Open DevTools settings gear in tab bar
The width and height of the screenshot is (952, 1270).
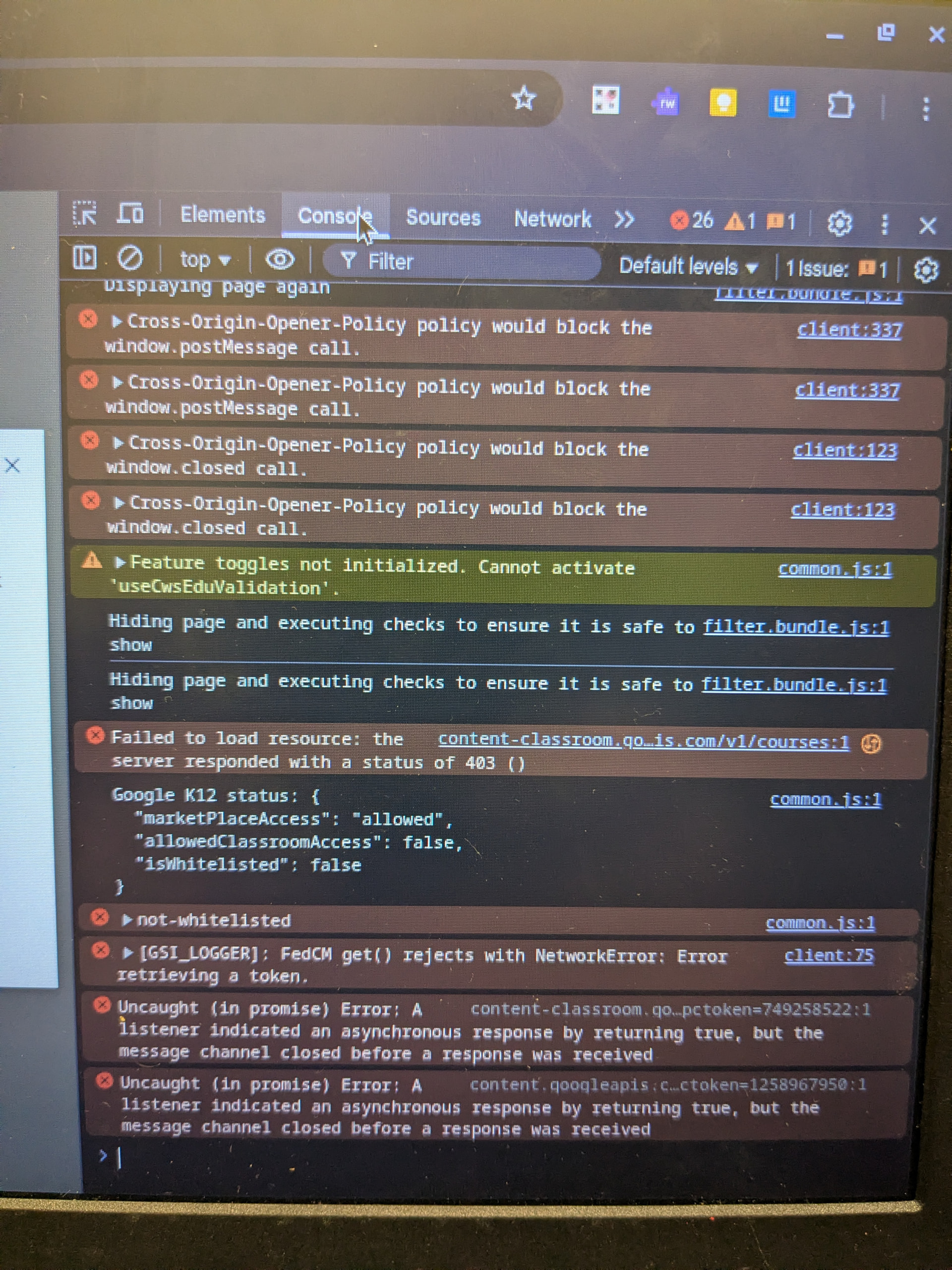click(x=839, y=223)
